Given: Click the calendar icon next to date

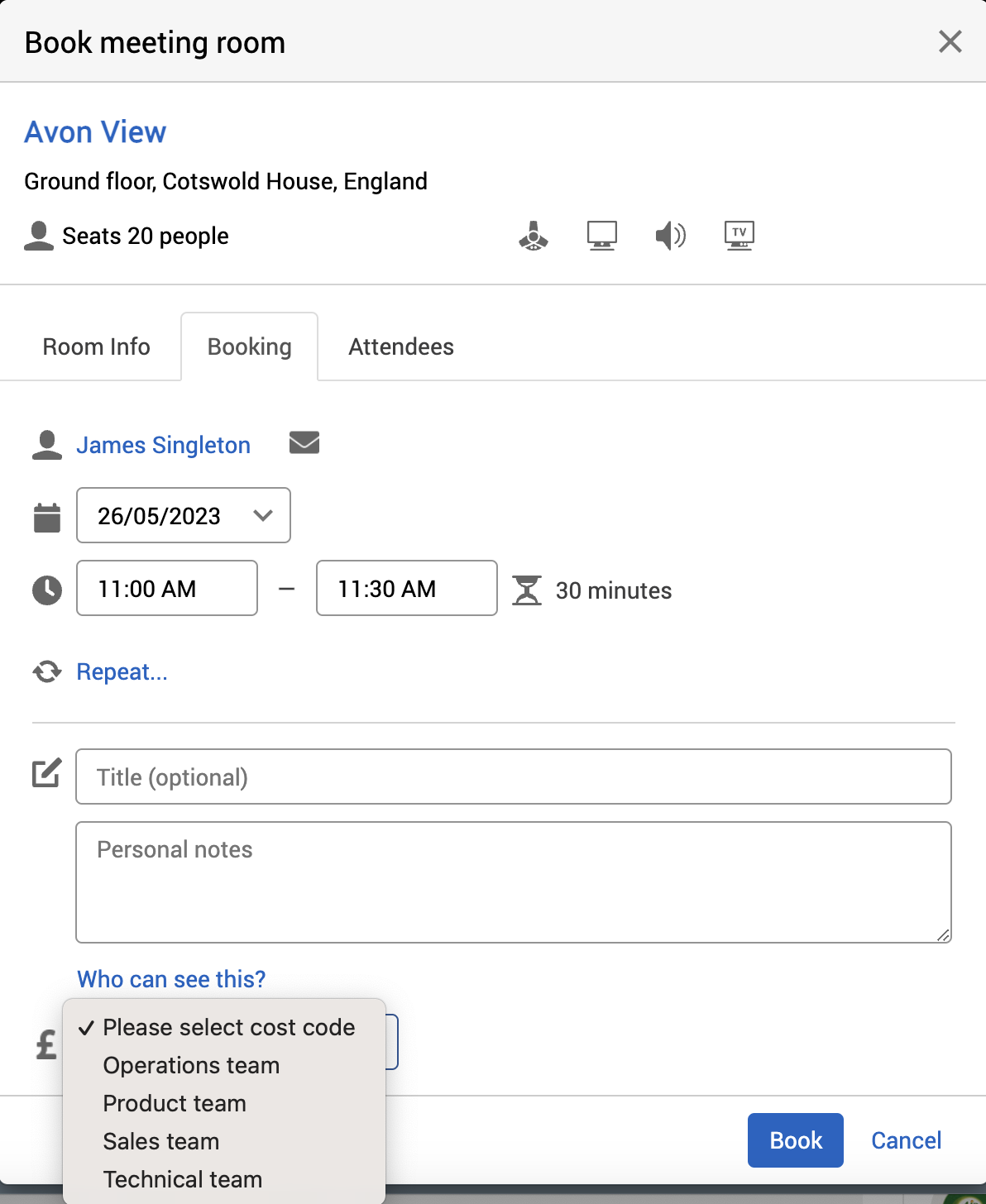Looking at the screenshot, I should 47,518.
